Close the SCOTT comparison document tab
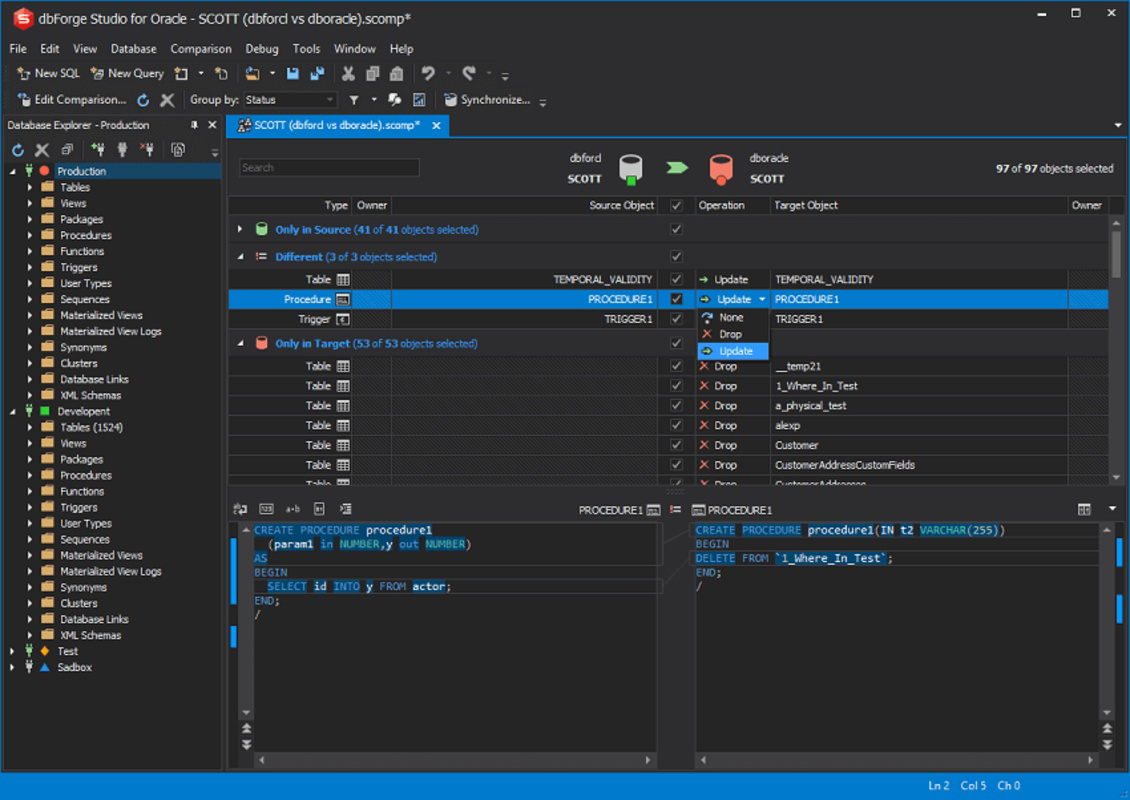The height and width of the screenshot is (800, 1130). coord(436,125)
